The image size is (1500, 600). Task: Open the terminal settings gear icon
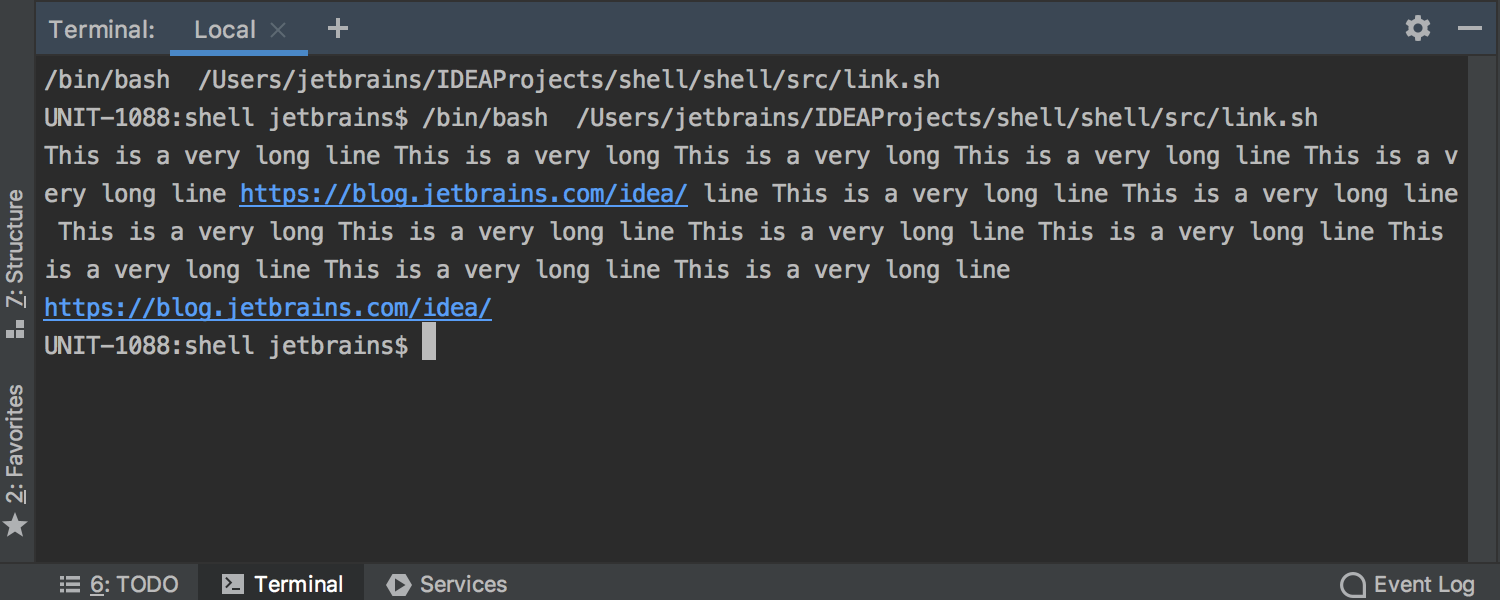[x=1417, y=28]
